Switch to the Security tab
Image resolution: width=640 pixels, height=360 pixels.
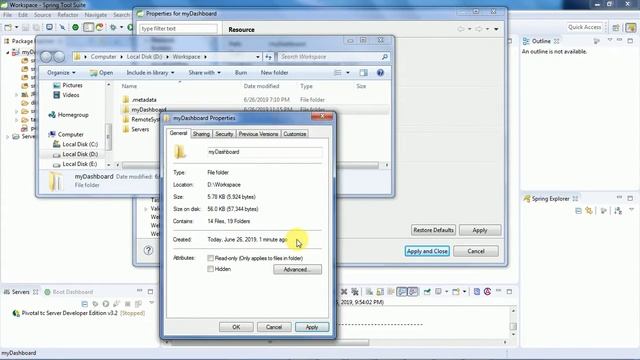[x=224, y=134]
